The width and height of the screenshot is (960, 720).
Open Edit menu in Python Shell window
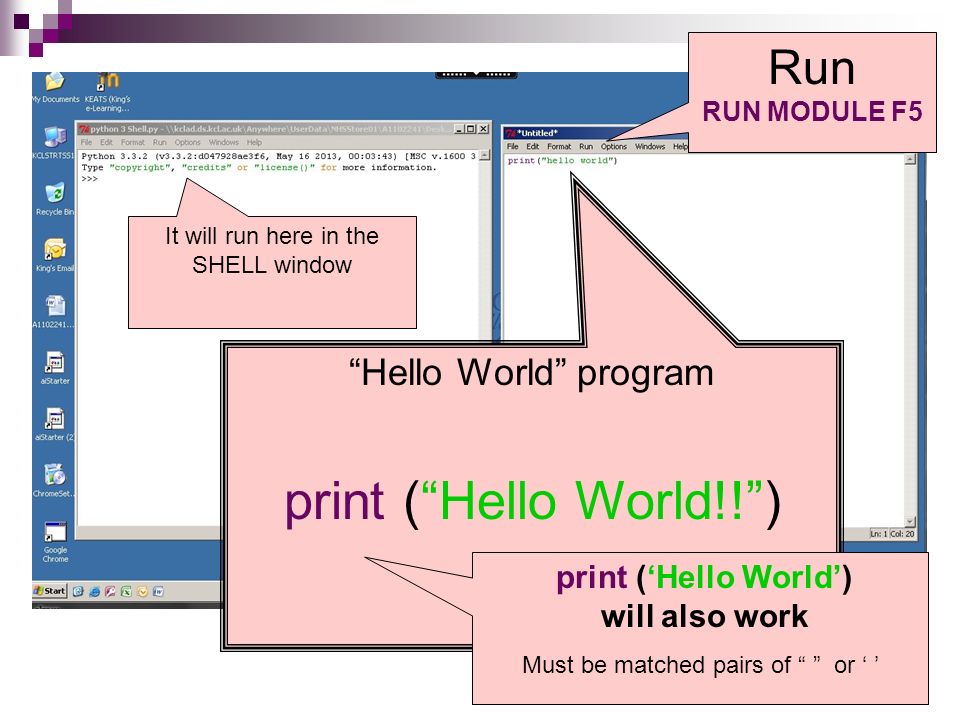point(107,142)
